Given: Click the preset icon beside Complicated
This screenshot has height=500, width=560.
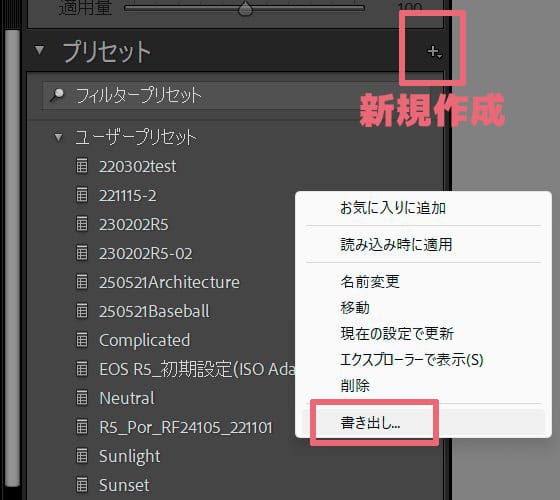Looking at the screenshot, I should pos(82,340).
